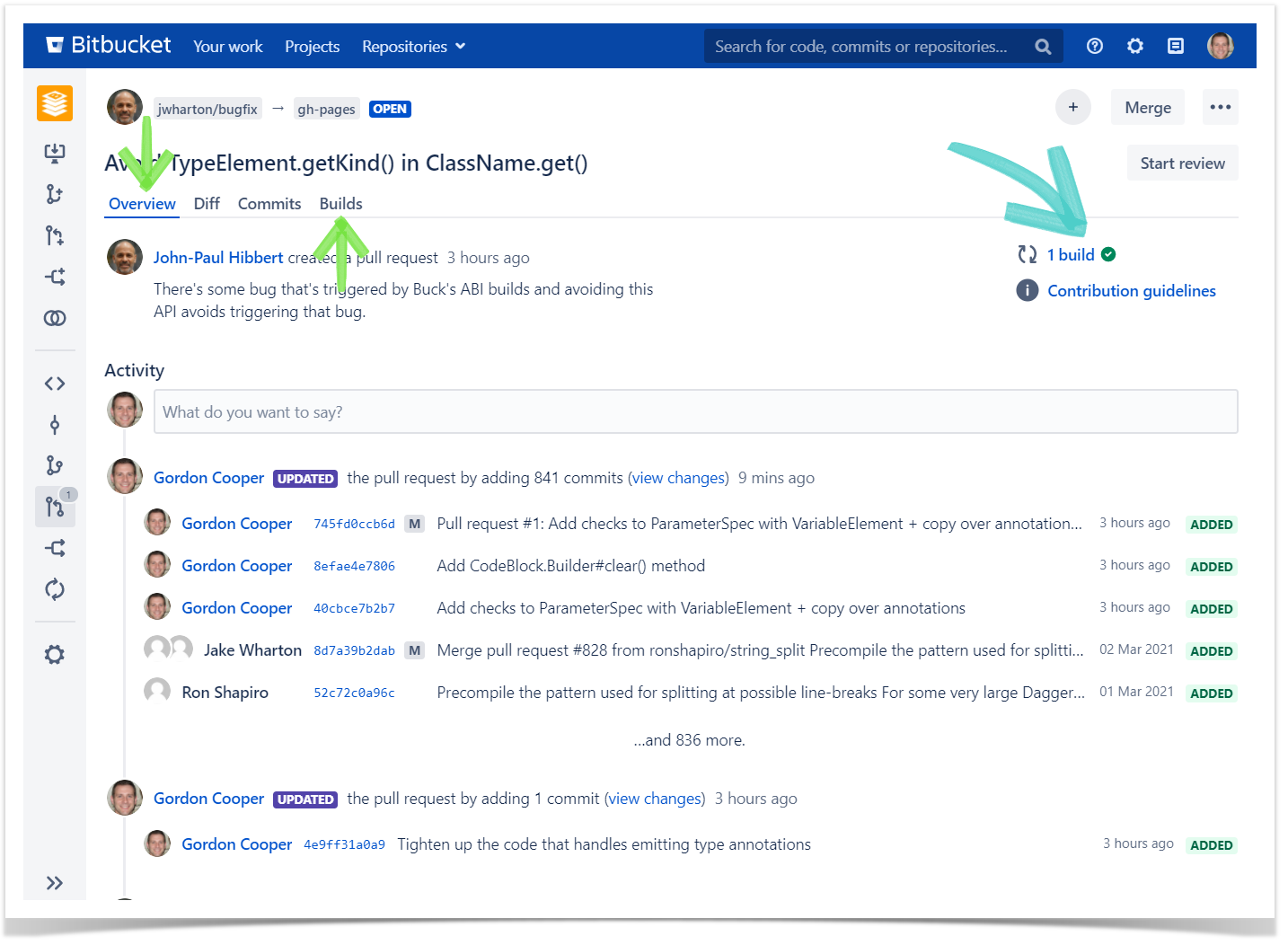1288x945 pixels.
Task: Open the Builds circular arrows sidebar icon
Action: click(55, 589)
